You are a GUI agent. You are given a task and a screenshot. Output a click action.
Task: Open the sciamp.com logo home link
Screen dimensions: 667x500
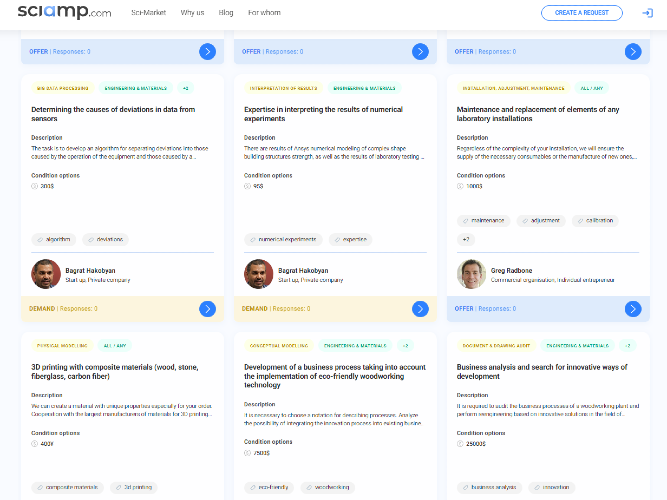pos(64,12)
